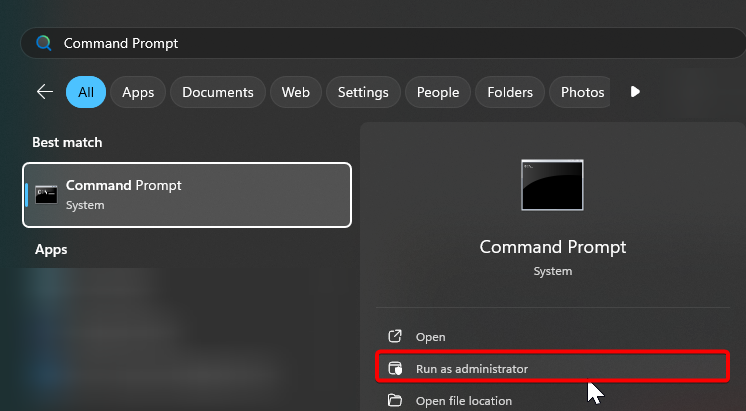This screenshot has width=746, height=411.
Task: Click the System label under Command Prompt title
Action: click(553, 271)
